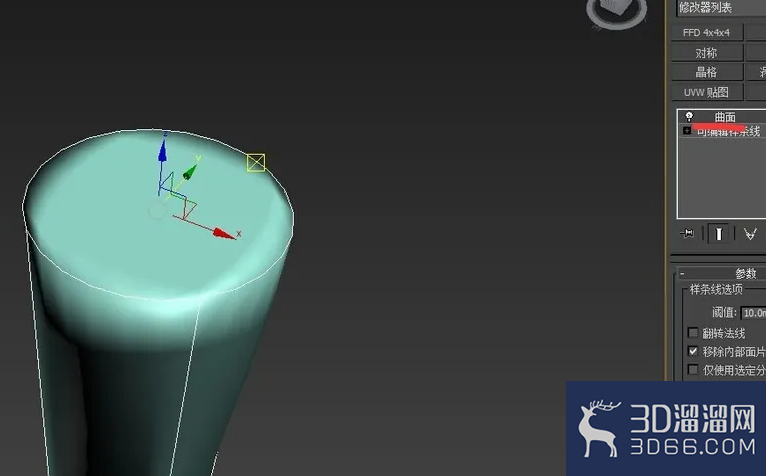Toggle show end result icon
This screenshot has height=476, width=766.
pos(719,234)
